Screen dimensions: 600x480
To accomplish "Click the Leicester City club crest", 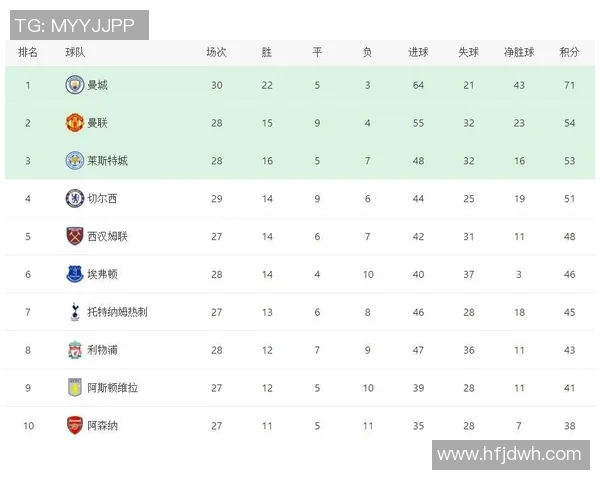I will tap(74, 161).
